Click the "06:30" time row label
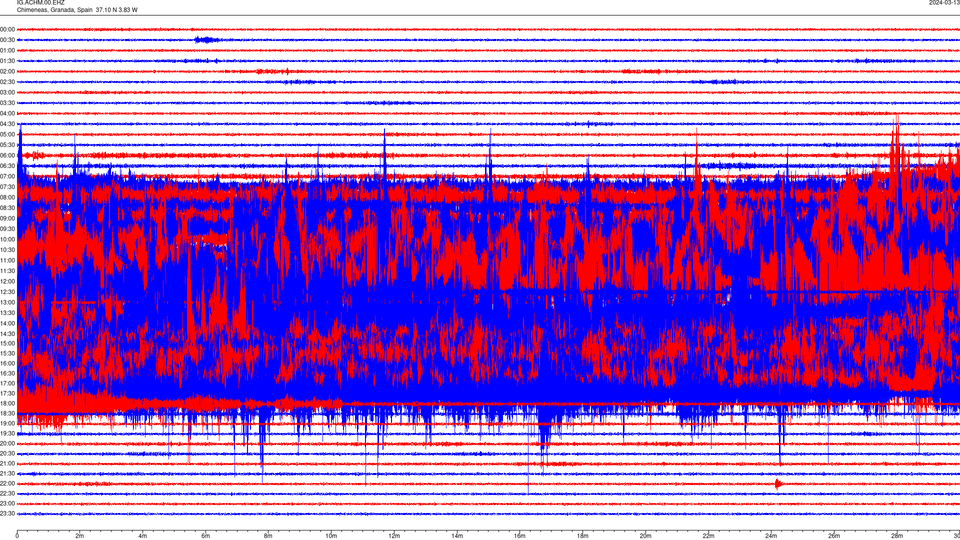960x540 pixels. coord(7,165)
